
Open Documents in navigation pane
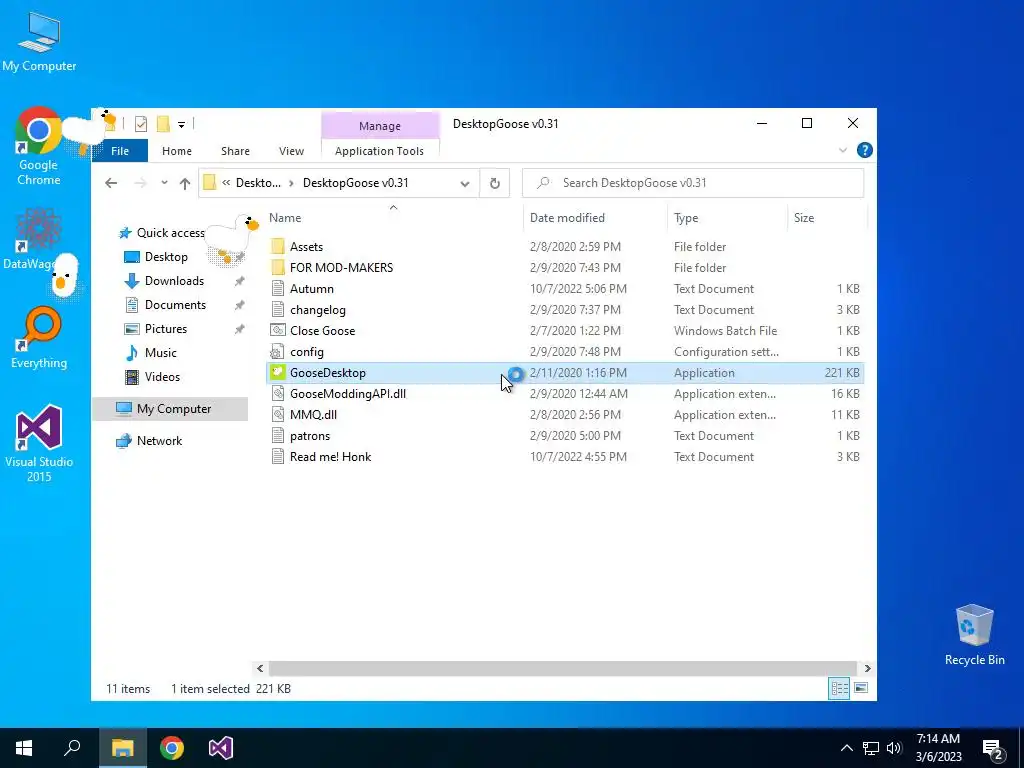(x=175, y=305)
